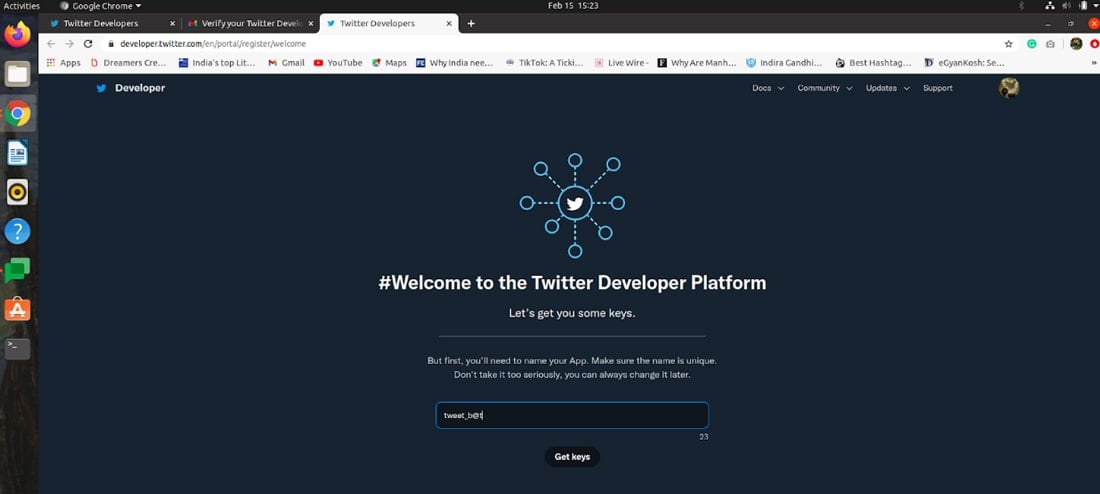Expand the Updates dropdown menu

point(887,88)
